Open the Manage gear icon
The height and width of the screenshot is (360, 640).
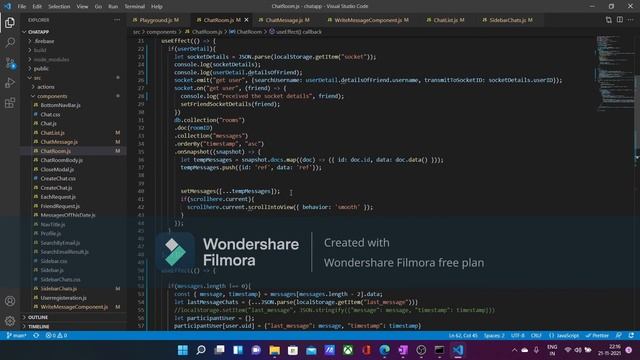click(x=10, y=321)
